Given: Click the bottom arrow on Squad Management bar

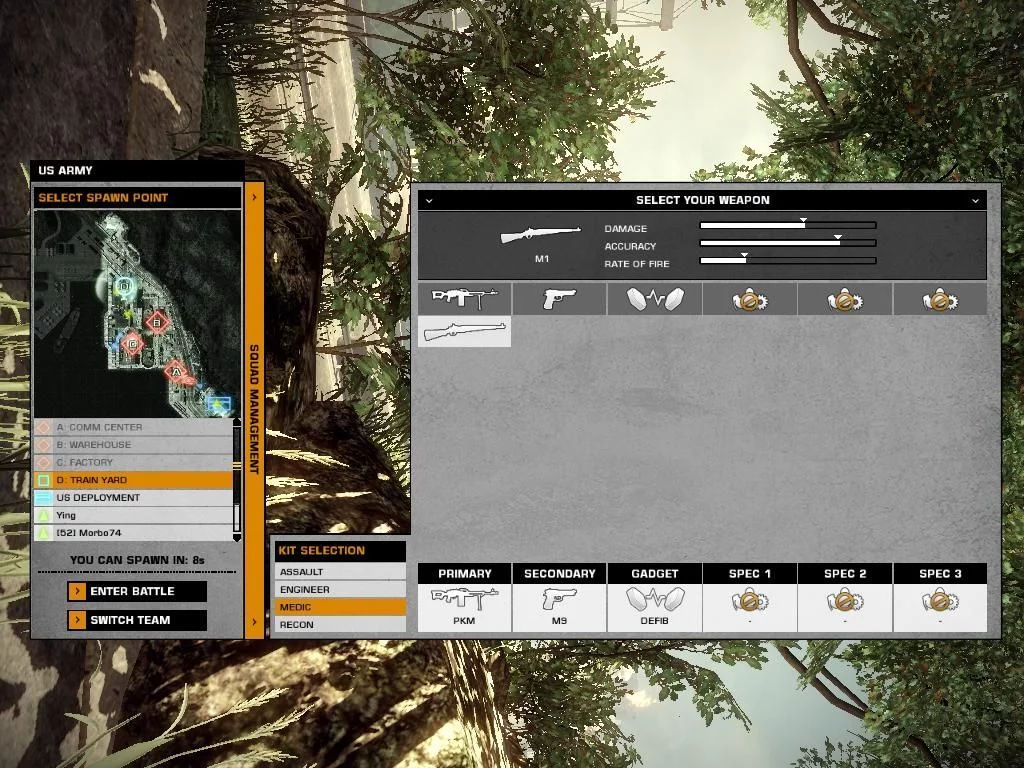Looking at the screenshot, I should coord(254,622).
